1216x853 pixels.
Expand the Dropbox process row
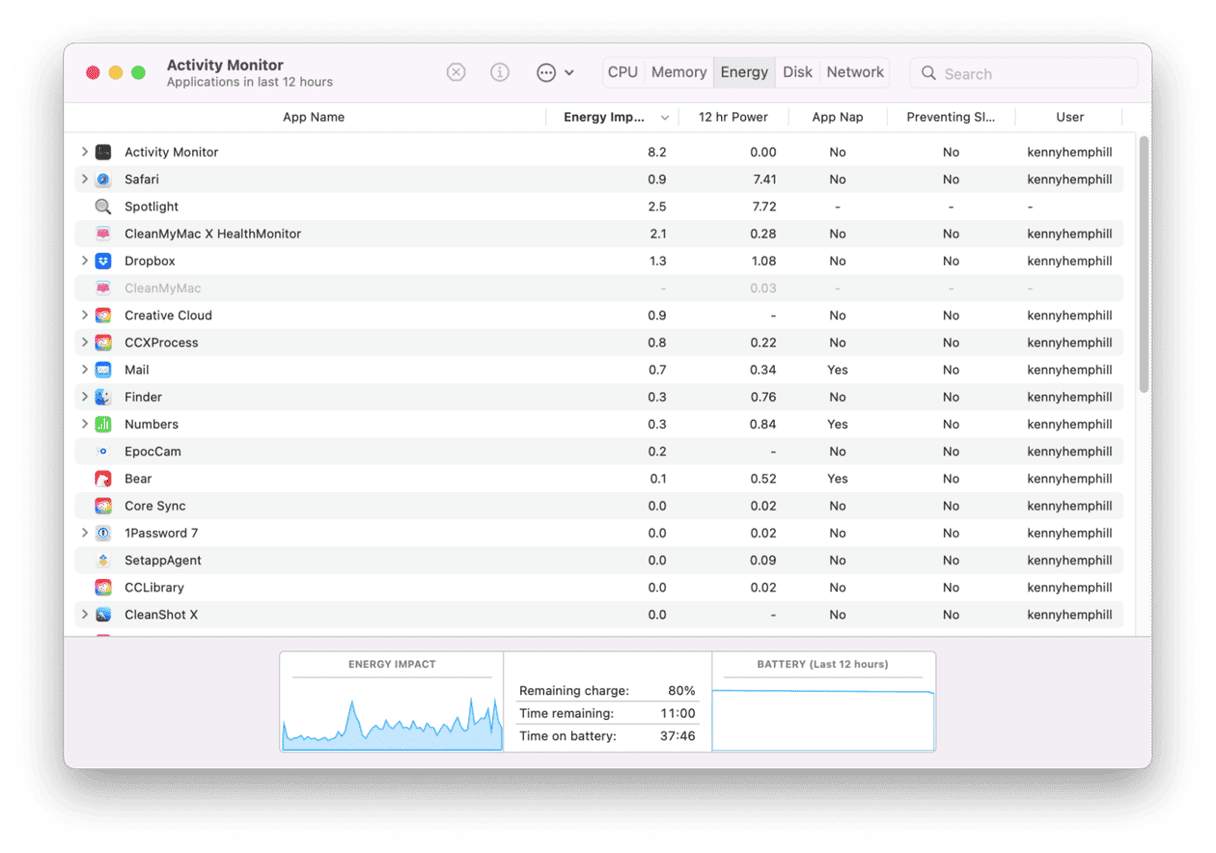(84, 261)
